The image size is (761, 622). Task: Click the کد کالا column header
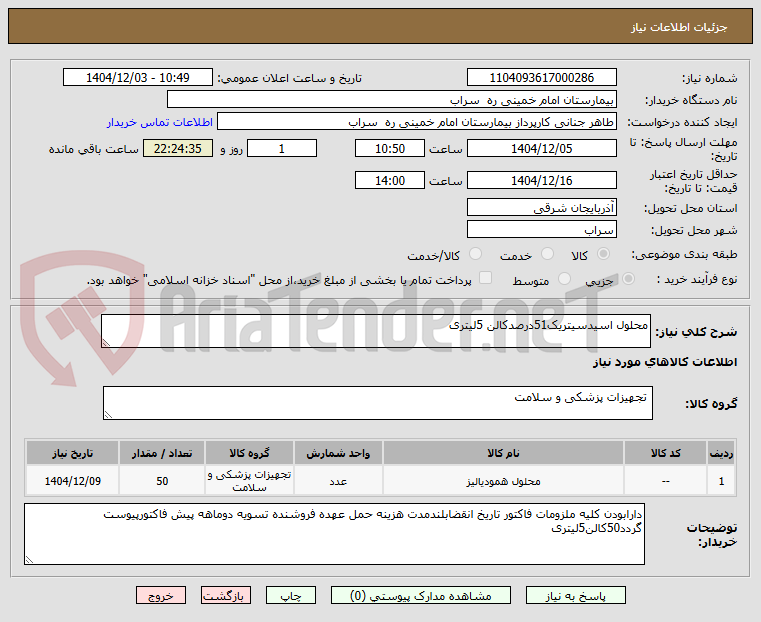[x=665, y=453]
